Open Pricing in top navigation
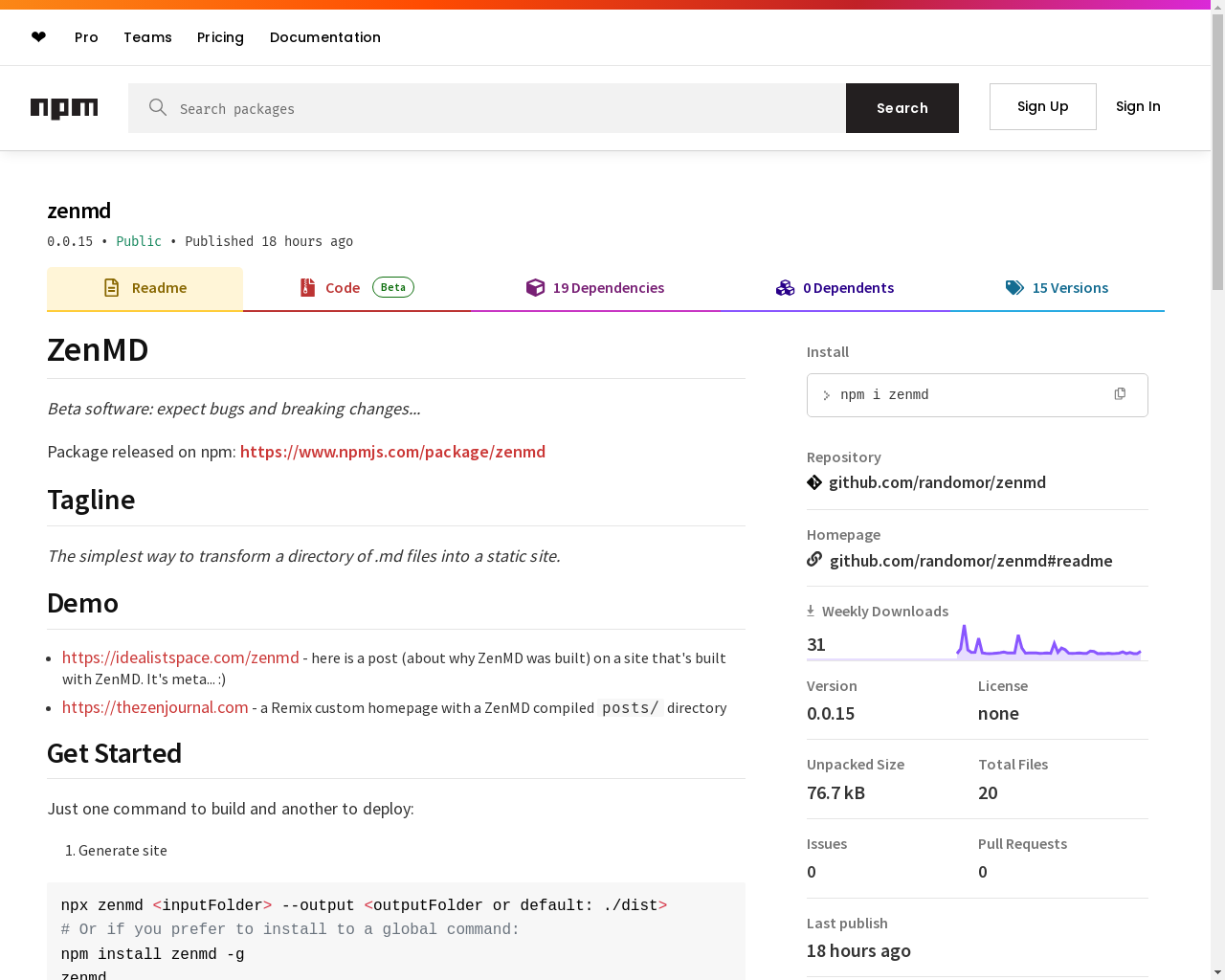Screen dimensions: 1225x980 (220, 37)
